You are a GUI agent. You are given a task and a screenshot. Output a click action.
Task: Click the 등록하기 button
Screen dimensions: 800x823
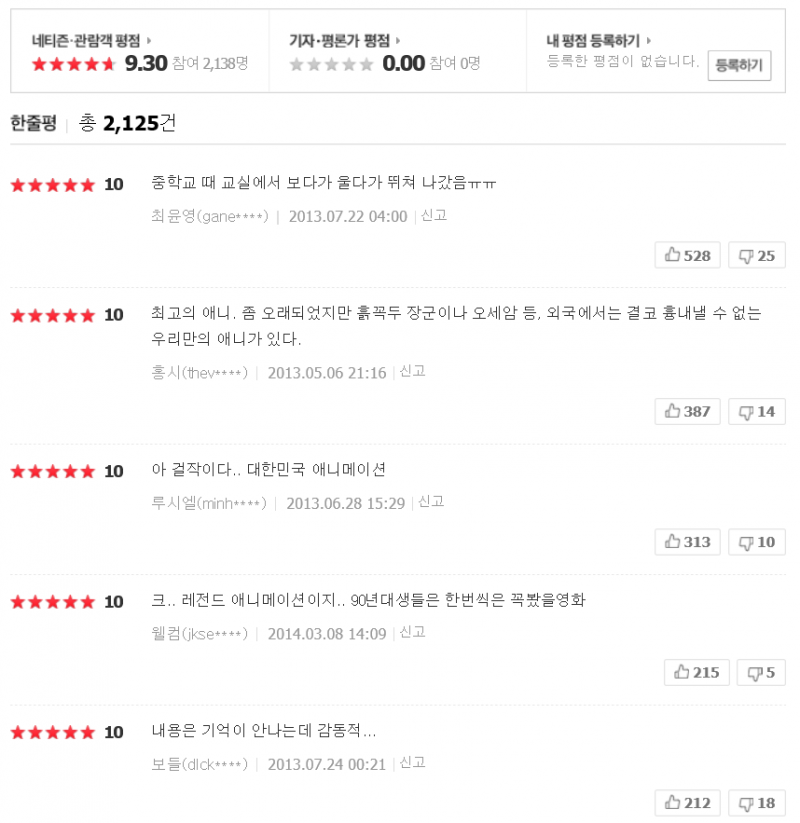coord(739,66)
